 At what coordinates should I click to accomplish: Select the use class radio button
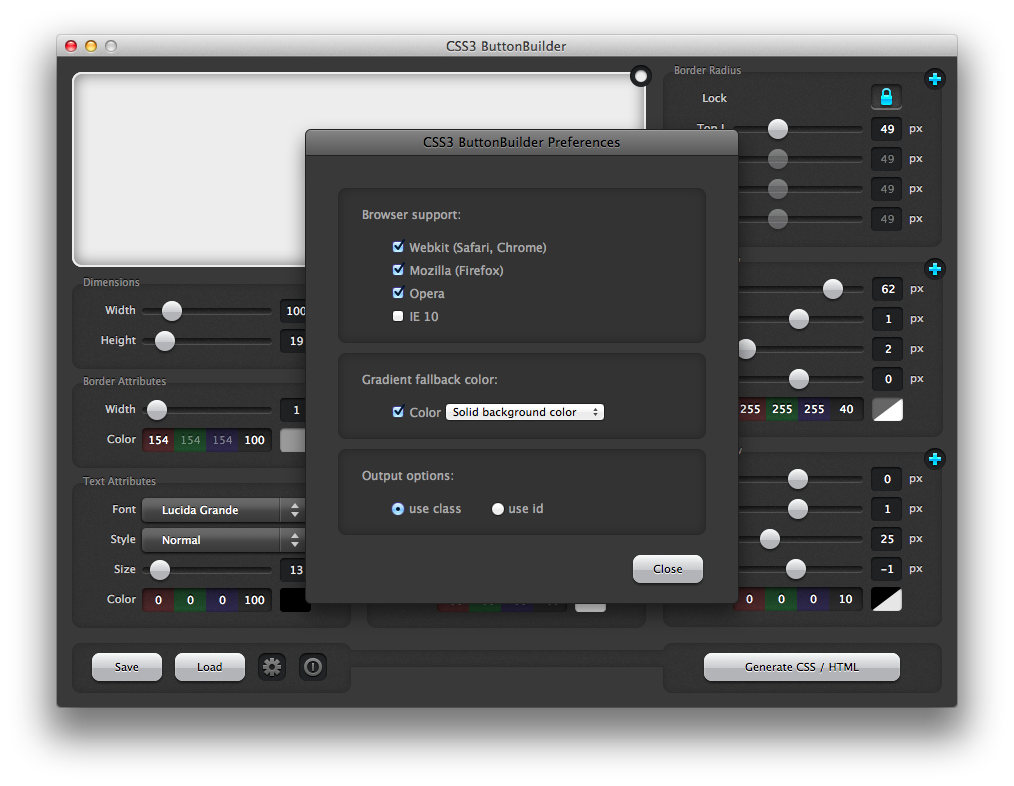coord(398,508)
